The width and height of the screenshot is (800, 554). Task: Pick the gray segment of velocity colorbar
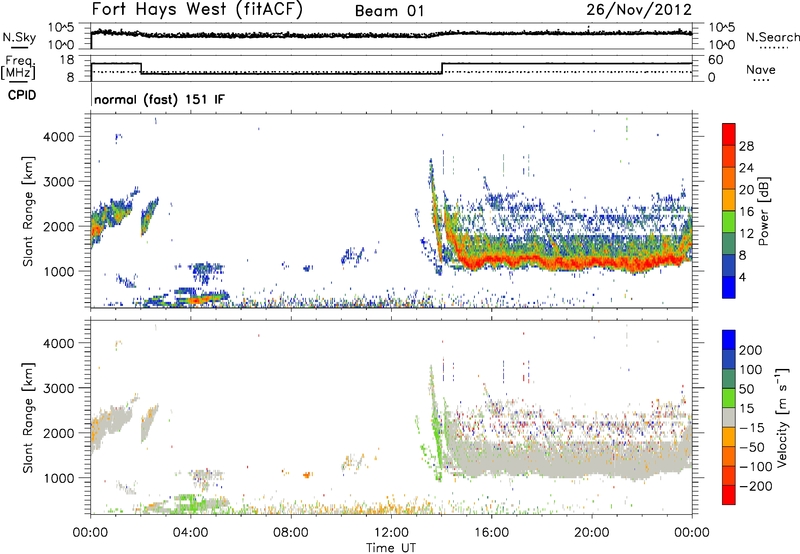729,418
